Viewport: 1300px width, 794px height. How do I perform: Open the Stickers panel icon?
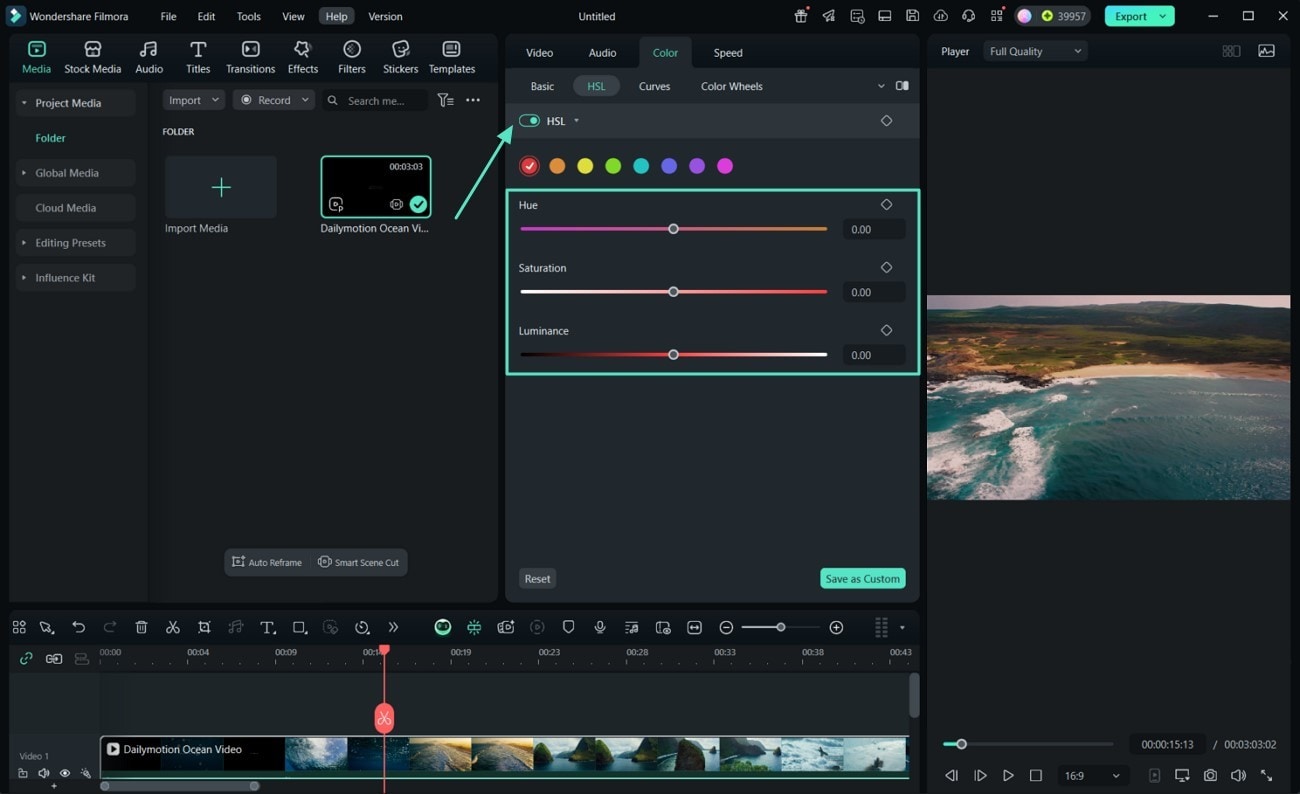tap(400, 50)
